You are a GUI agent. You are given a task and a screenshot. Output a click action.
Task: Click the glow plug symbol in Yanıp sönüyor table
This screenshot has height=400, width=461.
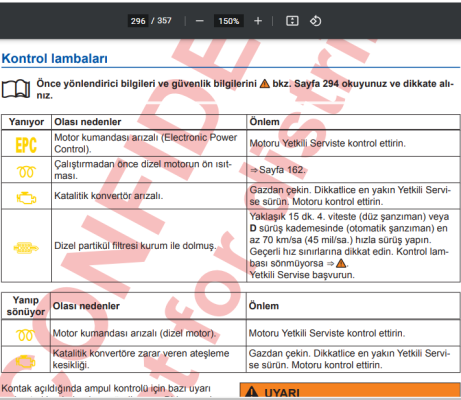pos(25,335)
